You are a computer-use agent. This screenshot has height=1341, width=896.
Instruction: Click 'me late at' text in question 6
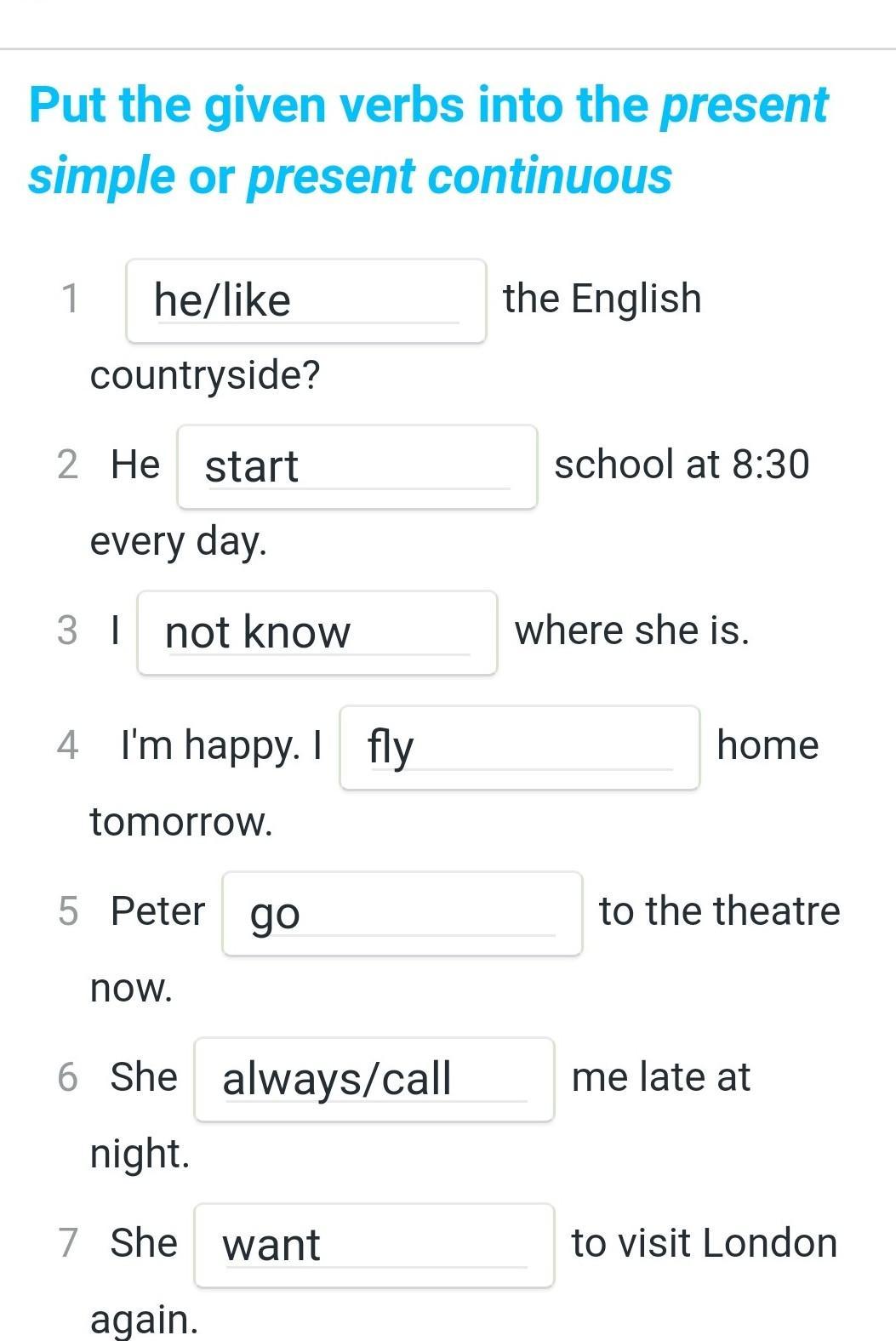click(x=661, y=1078)
